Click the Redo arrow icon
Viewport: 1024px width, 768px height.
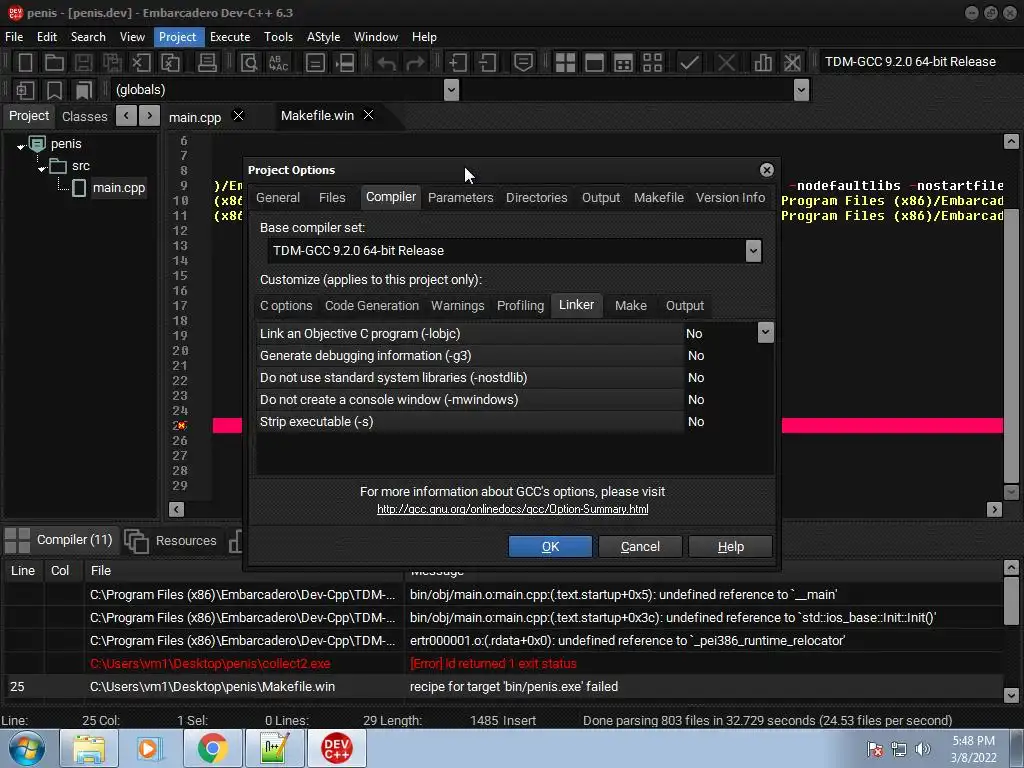(x=415, y=63)
